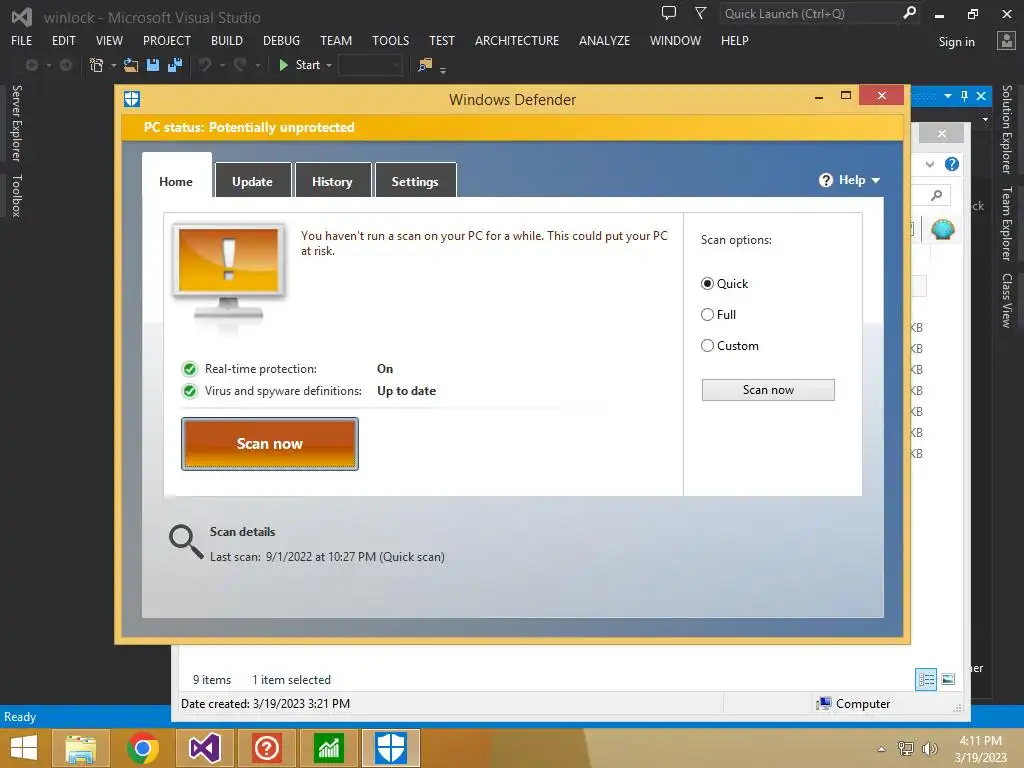1024x768 pixels.
Task: Open the Solution Explorer side tab
Action: pyautogui.click(x=1006, y=129)
